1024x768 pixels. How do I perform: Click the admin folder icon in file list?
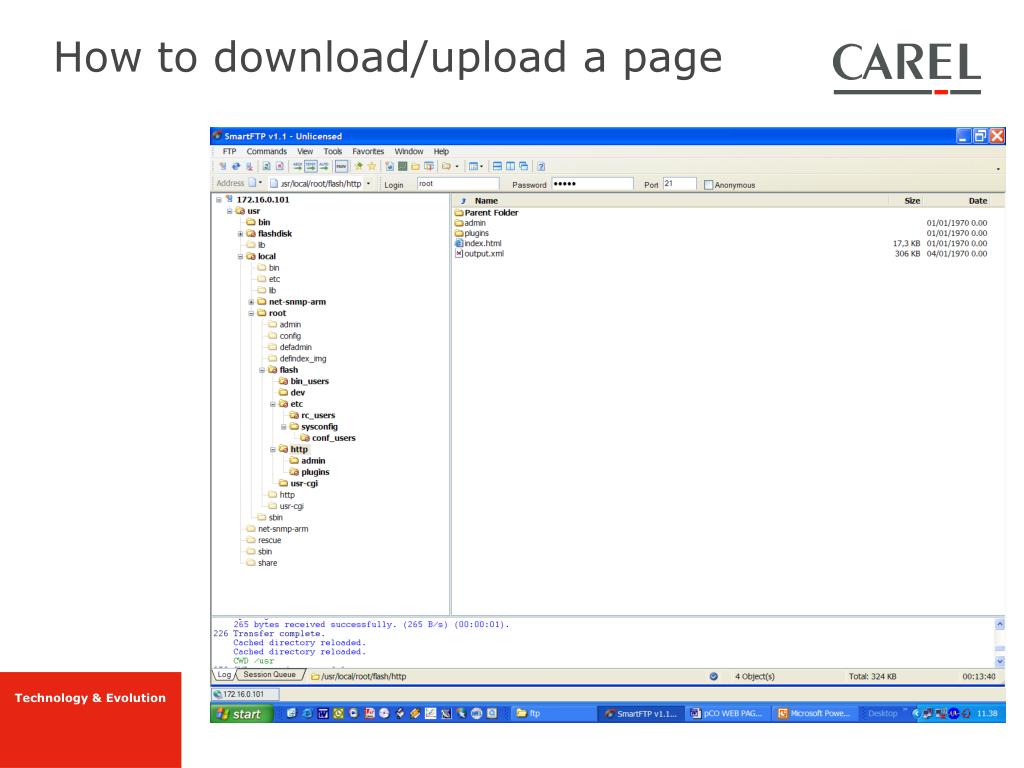point(458,223)
